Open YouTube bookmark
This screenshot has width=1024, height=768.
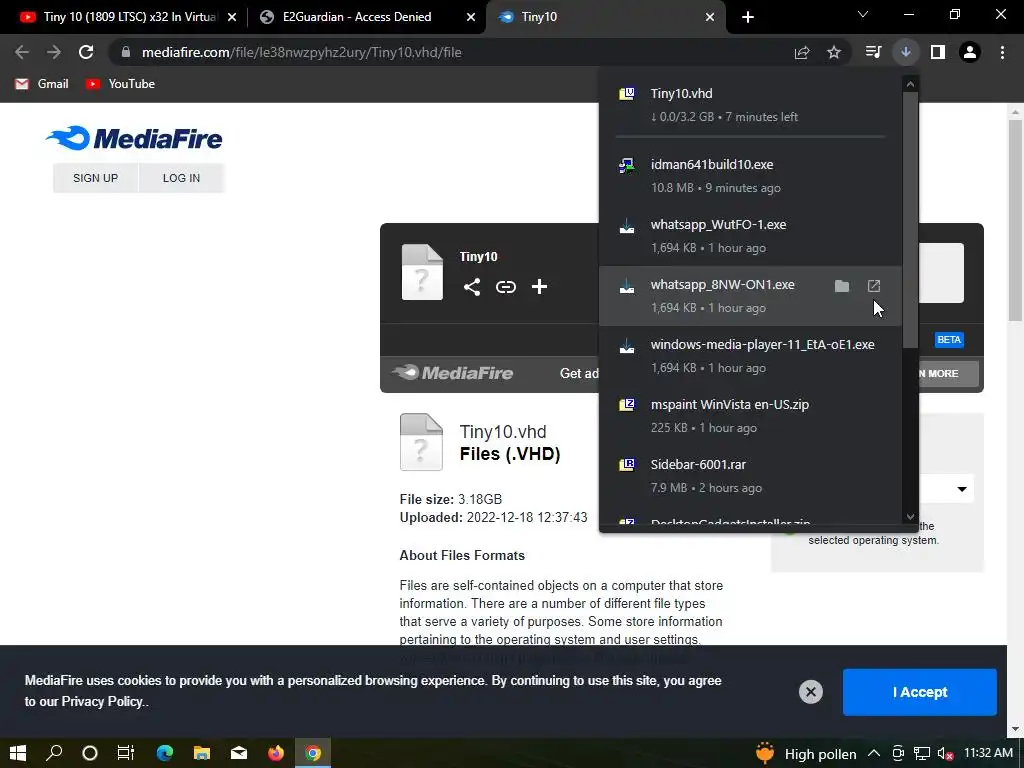point(121,84)
